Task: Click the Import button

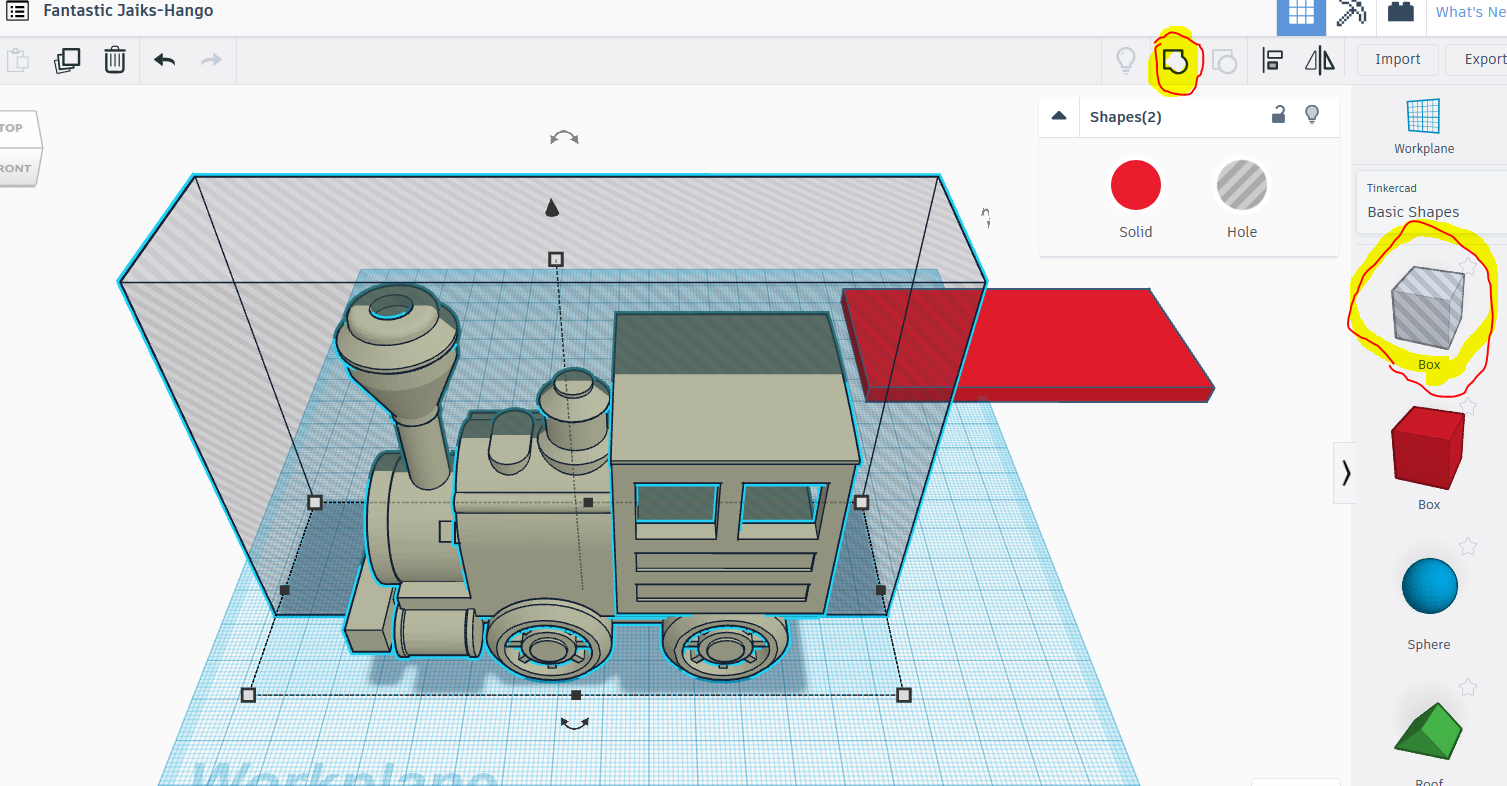Action: tap(1396, 59)
